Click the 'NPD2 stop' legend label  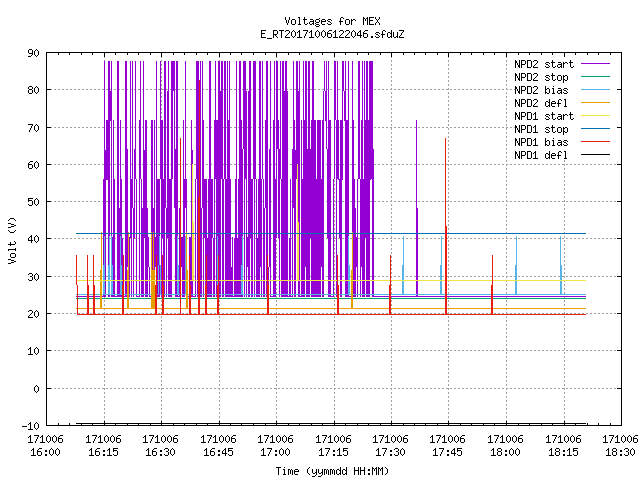[541, 77]
